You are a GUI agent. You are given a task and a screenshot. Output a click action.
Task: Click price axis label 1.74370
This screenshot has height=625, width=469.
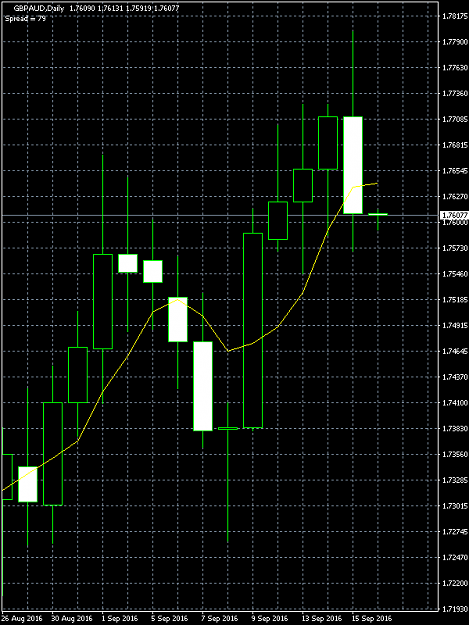pyautogui.click(x=455, y=377)
